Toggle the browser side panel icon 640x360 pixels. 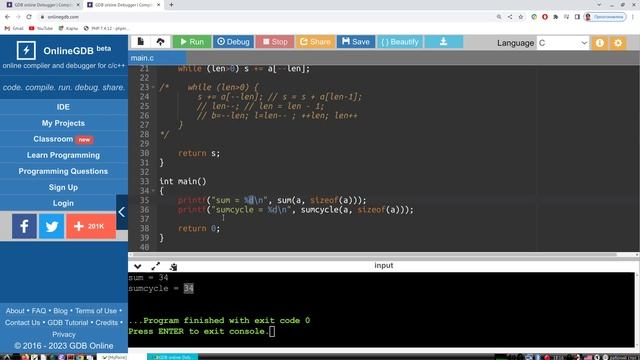[x=577, y=17]
